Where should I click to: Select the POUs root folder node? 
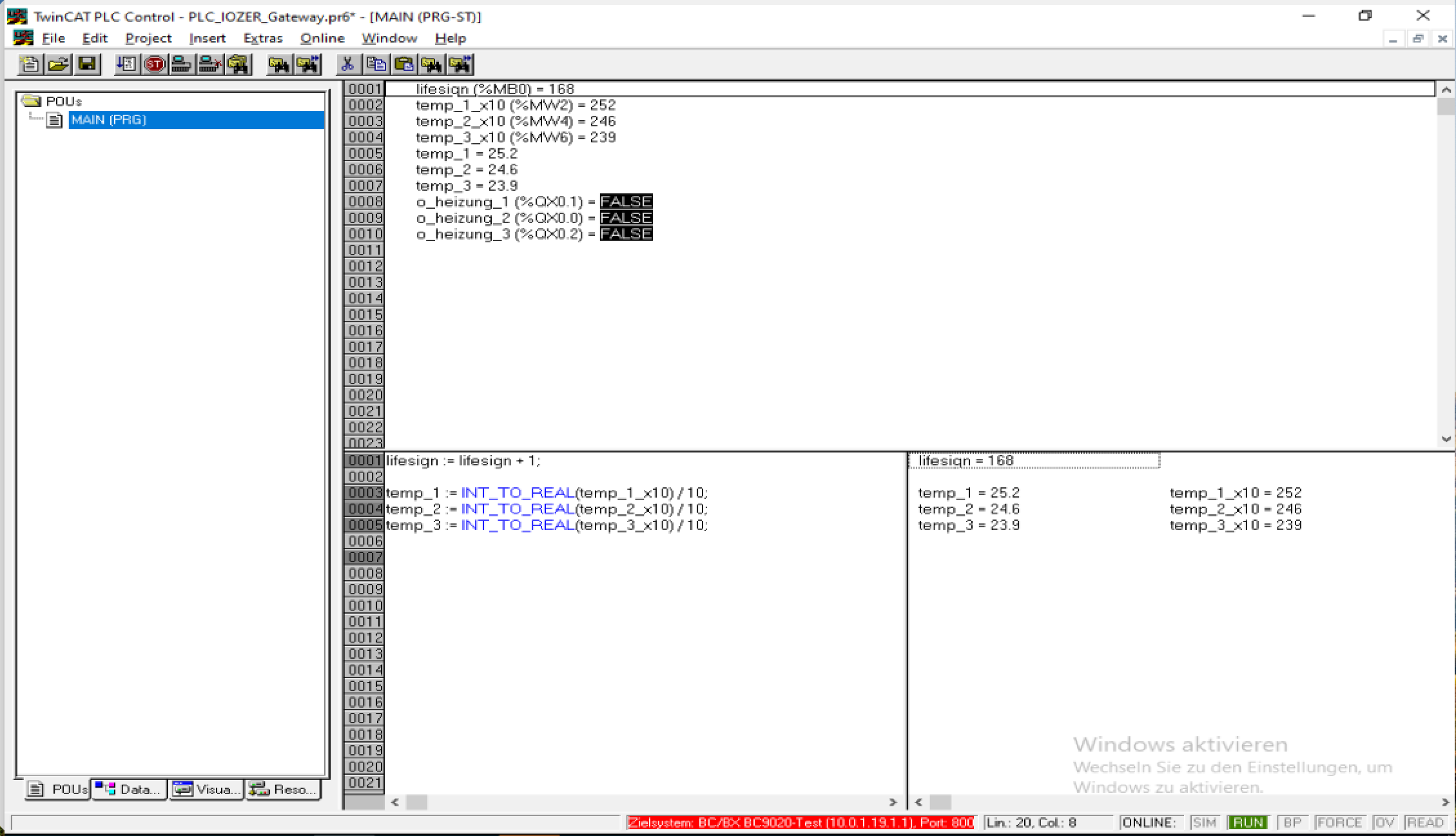(64, 101)
